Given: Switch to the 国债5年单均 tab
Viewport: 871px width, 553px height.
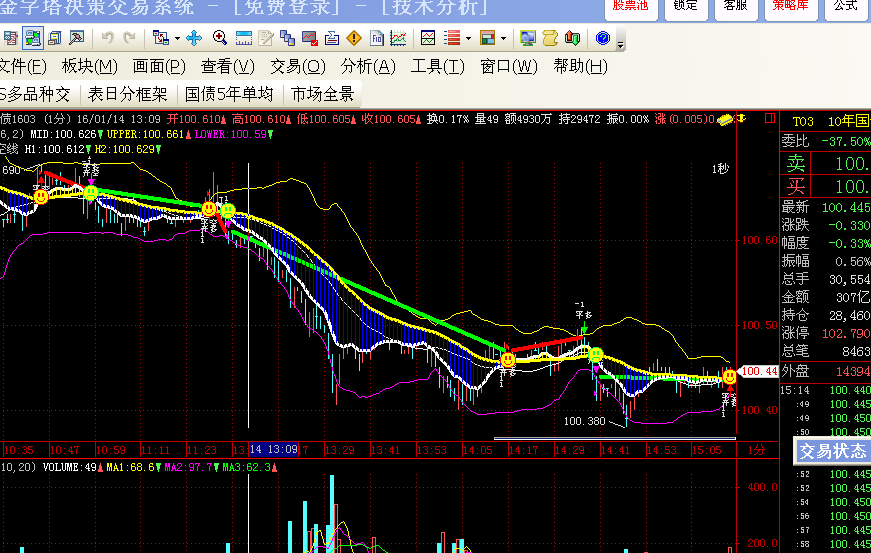Looking at the screenshot, I should (x=229, y=94).
